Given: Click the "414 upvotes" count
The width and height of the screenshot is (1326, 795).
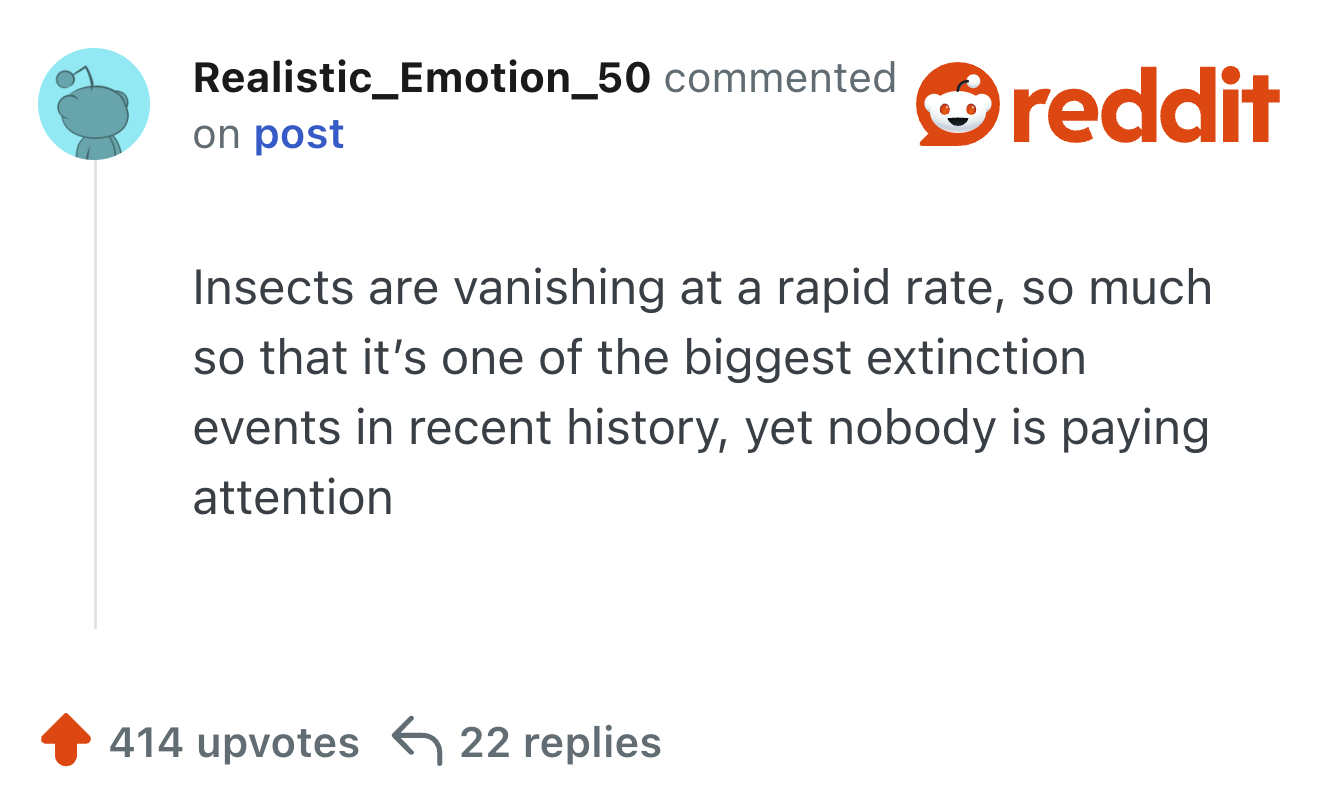Looking at the screenshot, I should (x=233, y=743).
